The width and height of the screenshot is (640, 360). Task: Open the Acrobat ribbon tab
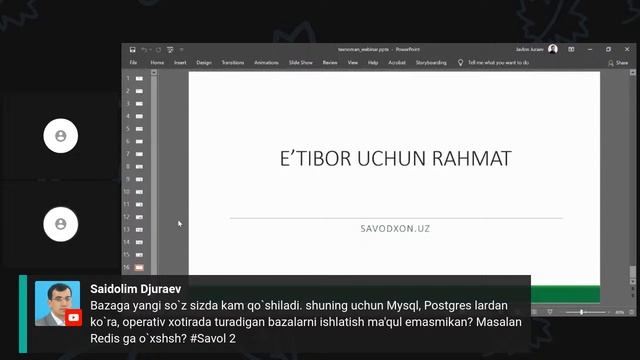[x=397, y=62]
